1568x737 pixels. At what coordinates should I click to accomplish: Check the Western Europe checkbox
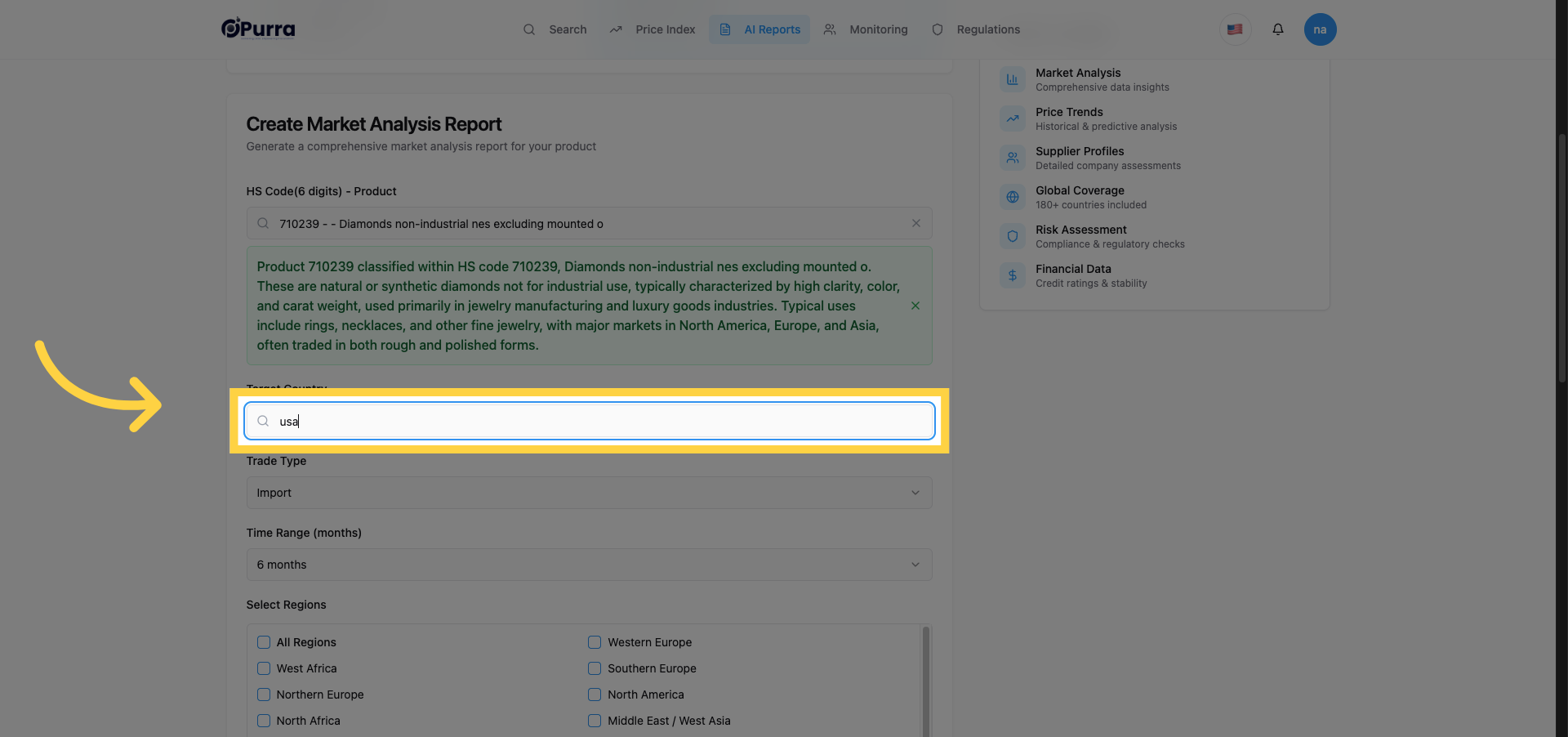click(595, 642)
